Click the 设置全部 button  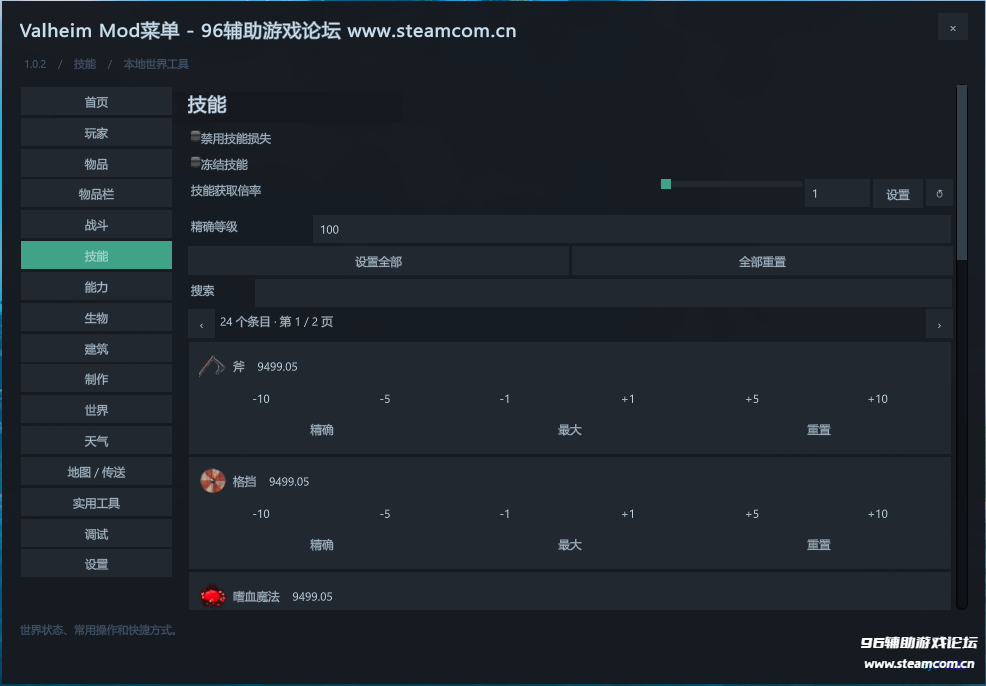379,261
